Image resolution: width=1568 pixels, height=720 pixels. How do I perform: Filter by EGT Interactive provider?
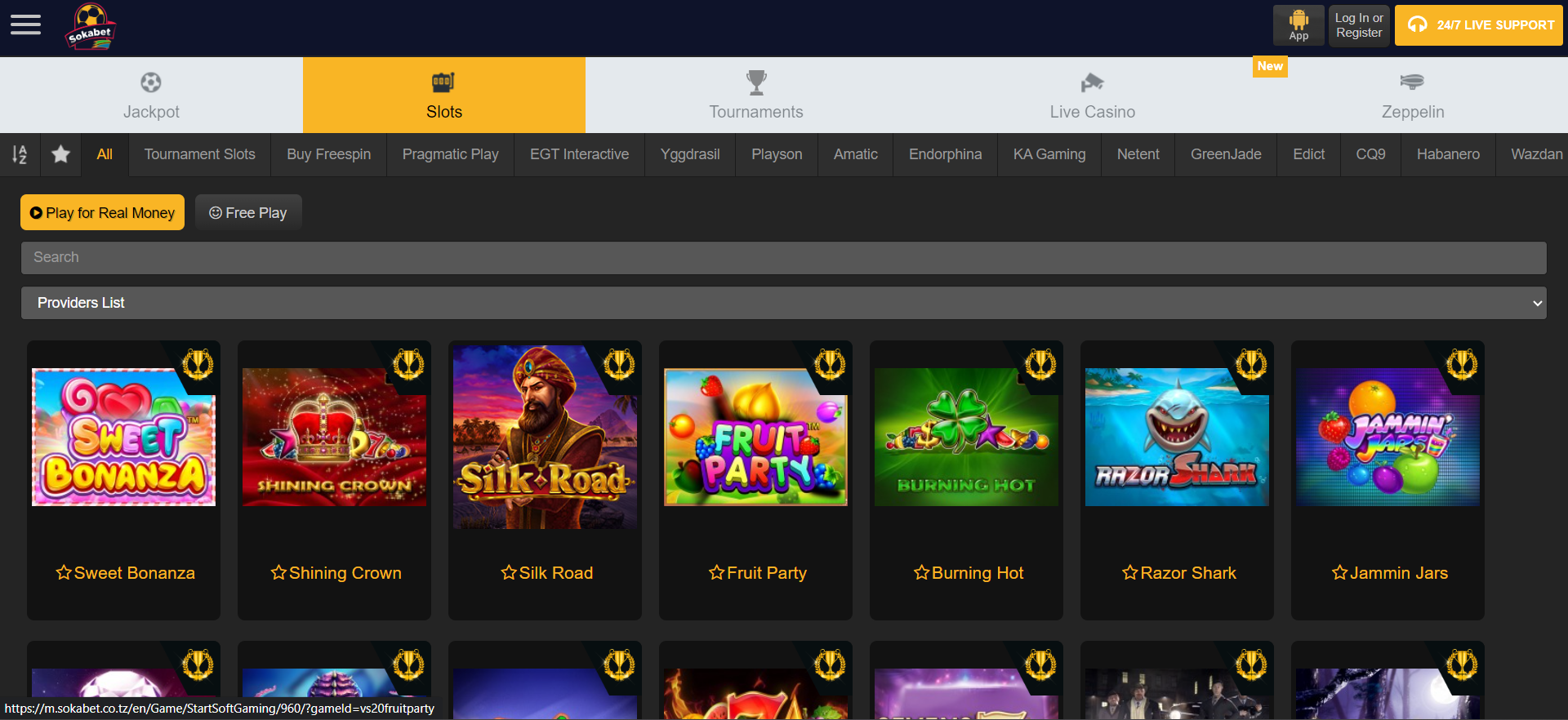coord(579,154)
